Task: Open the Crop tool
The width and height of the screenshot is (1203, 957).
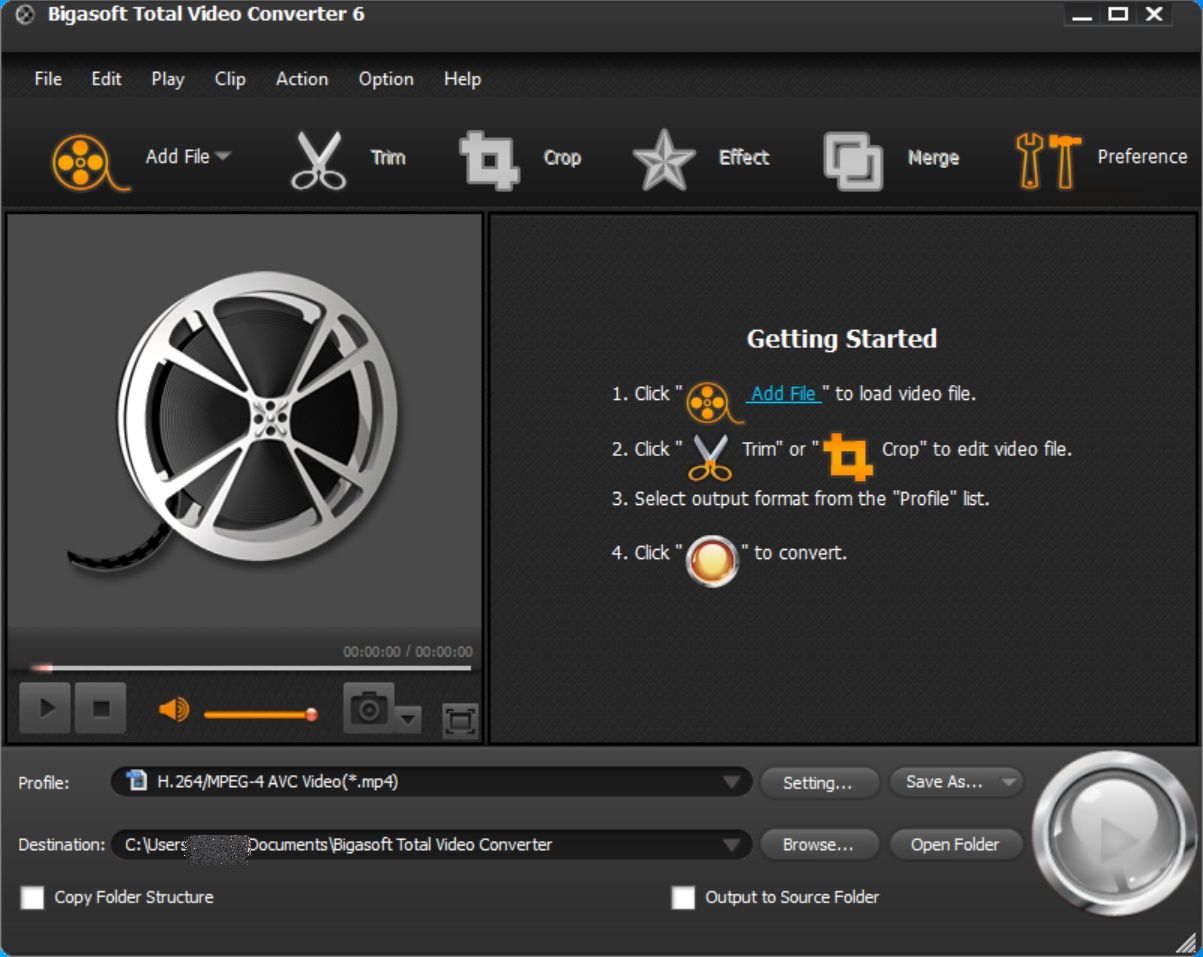Action: [489, 160]
